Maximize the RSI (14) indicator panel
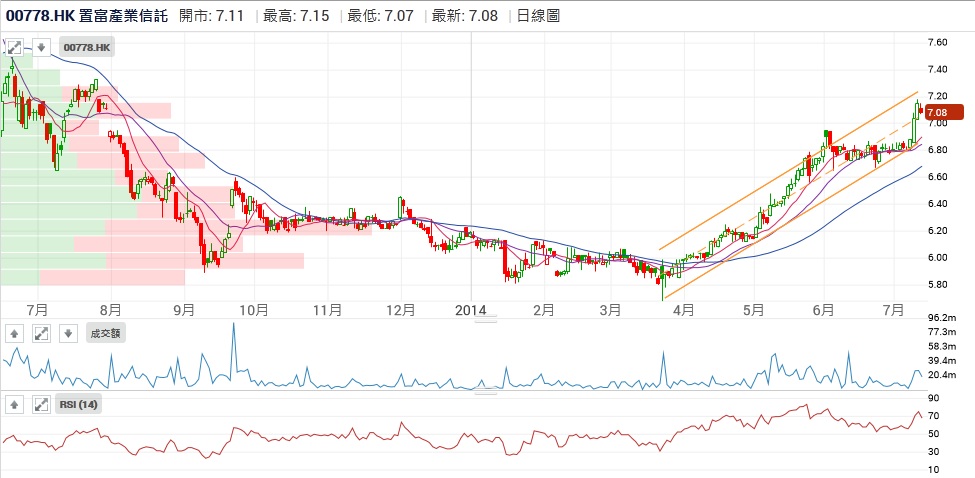 [41, 405]
